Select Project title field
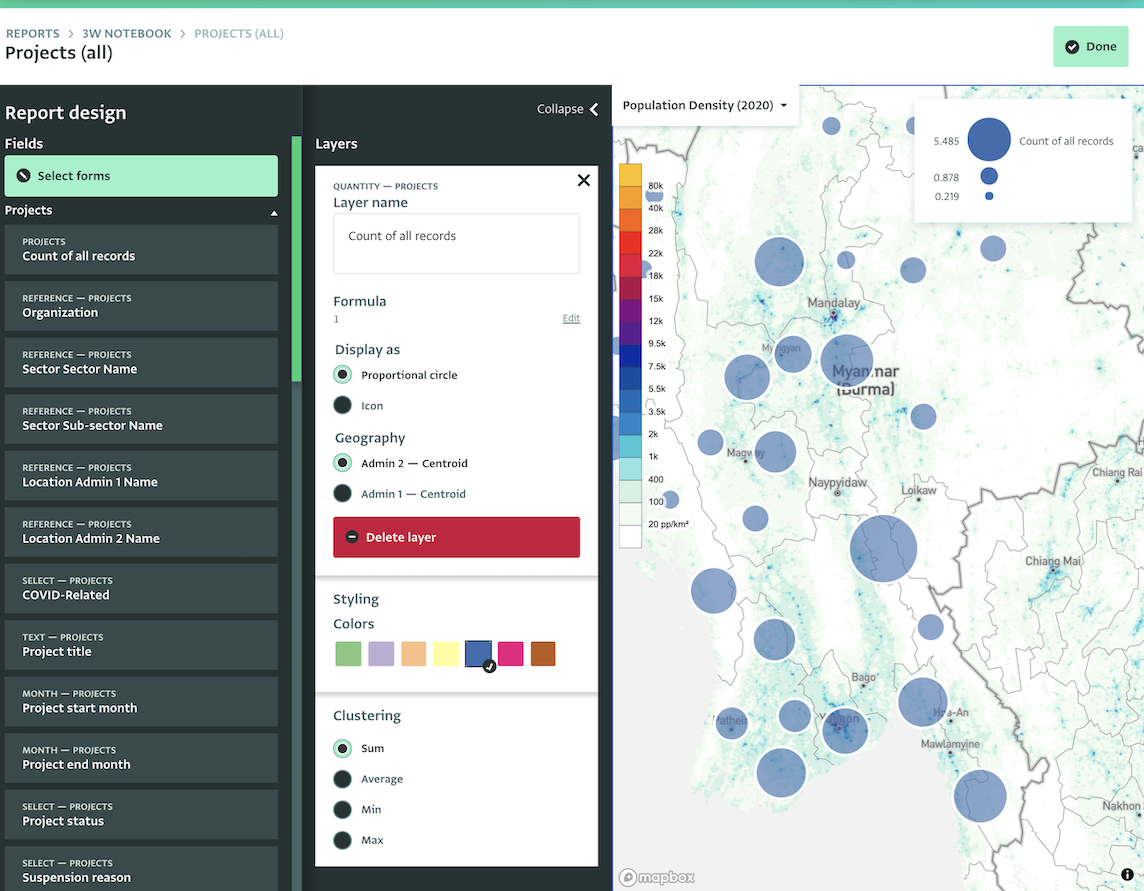The width and height of the screenshot is (1144, 891). point(141,645)
